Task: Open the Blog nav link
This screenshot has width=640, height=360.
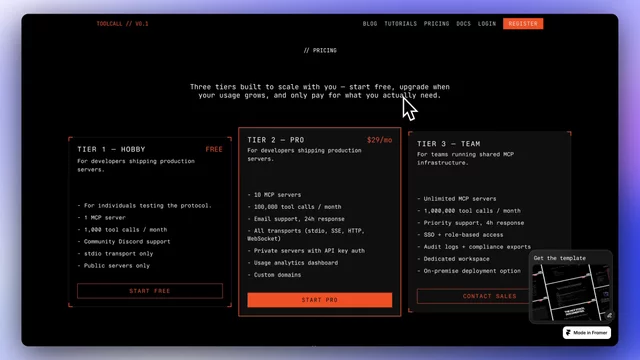Action: click(x=370, y=24)
